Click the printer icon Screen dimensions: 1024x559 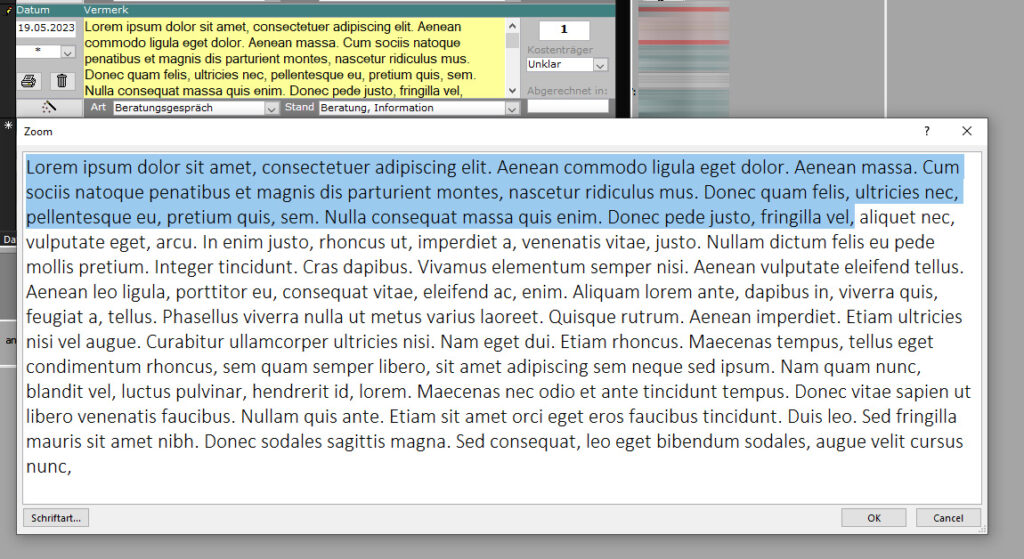29,81
